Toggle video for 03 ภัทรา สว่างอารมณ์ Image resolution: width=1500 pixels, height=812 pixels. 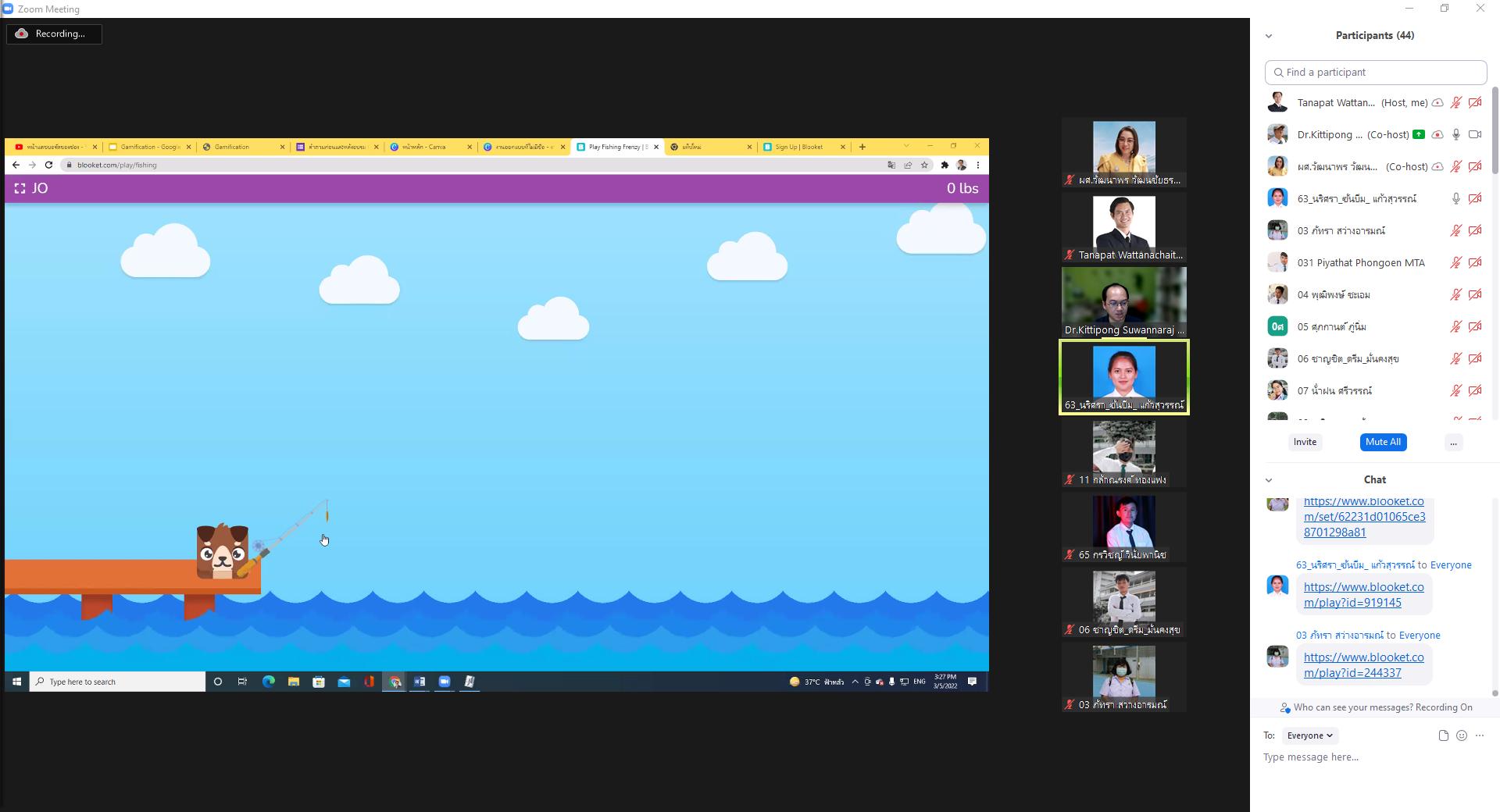click(1475, 230)
